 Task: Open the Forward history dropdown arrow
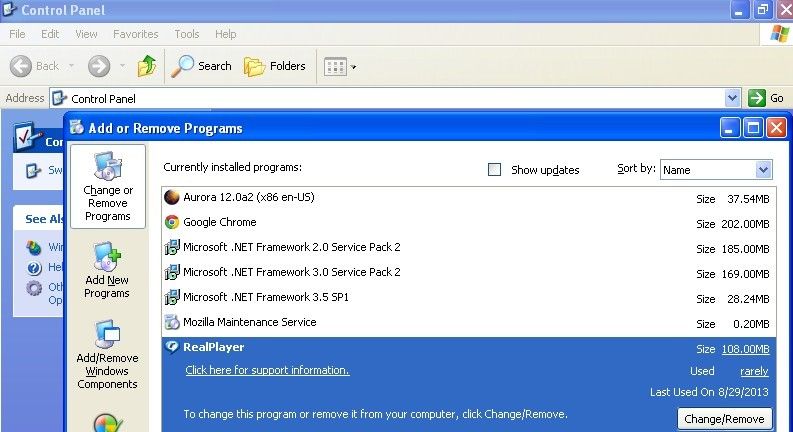coord(122,66)
